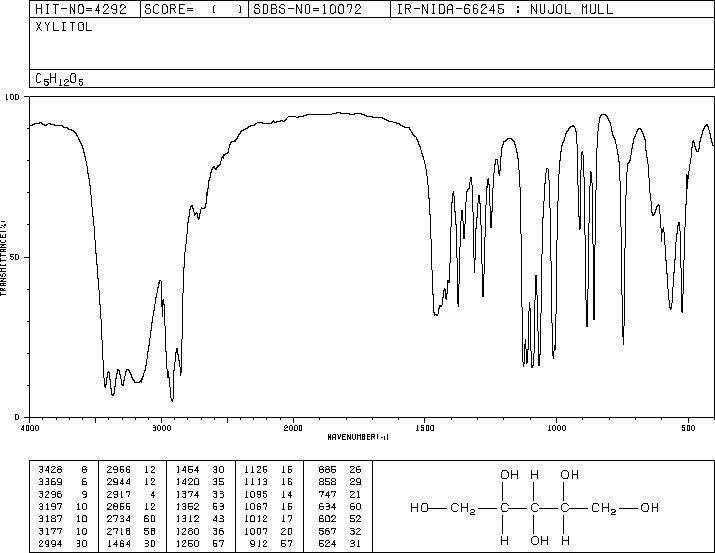Select peak value 2866 in table
This screenshot has height=553, width=715.
[x=119, y=506]
